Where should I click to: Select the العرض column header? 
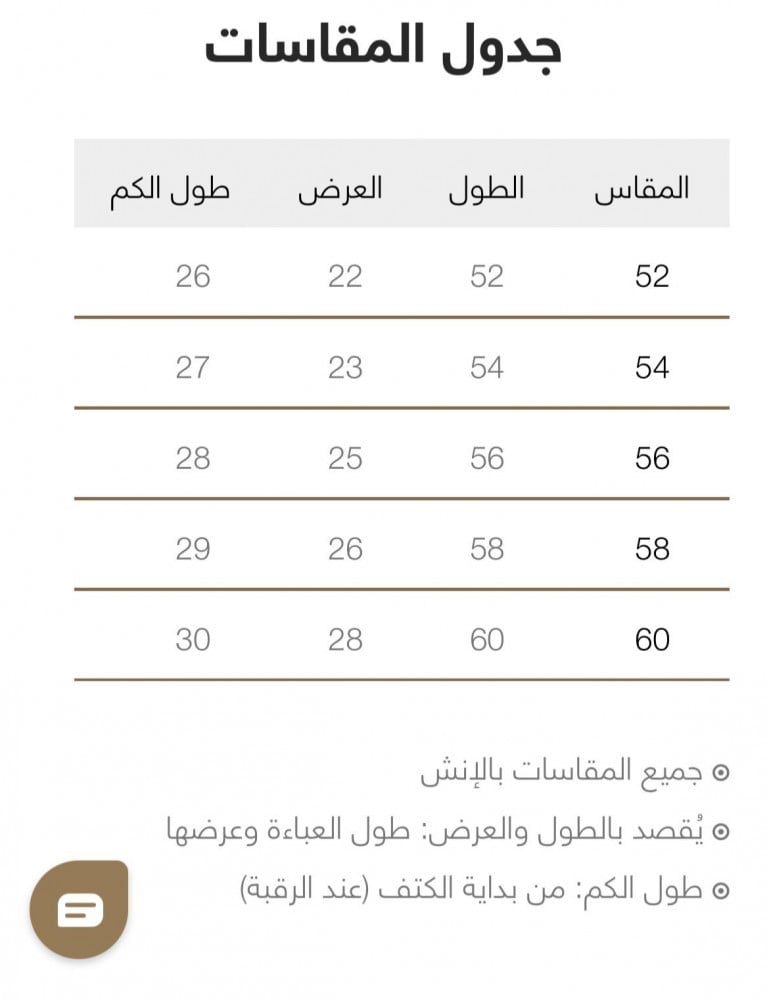[340, 188]
